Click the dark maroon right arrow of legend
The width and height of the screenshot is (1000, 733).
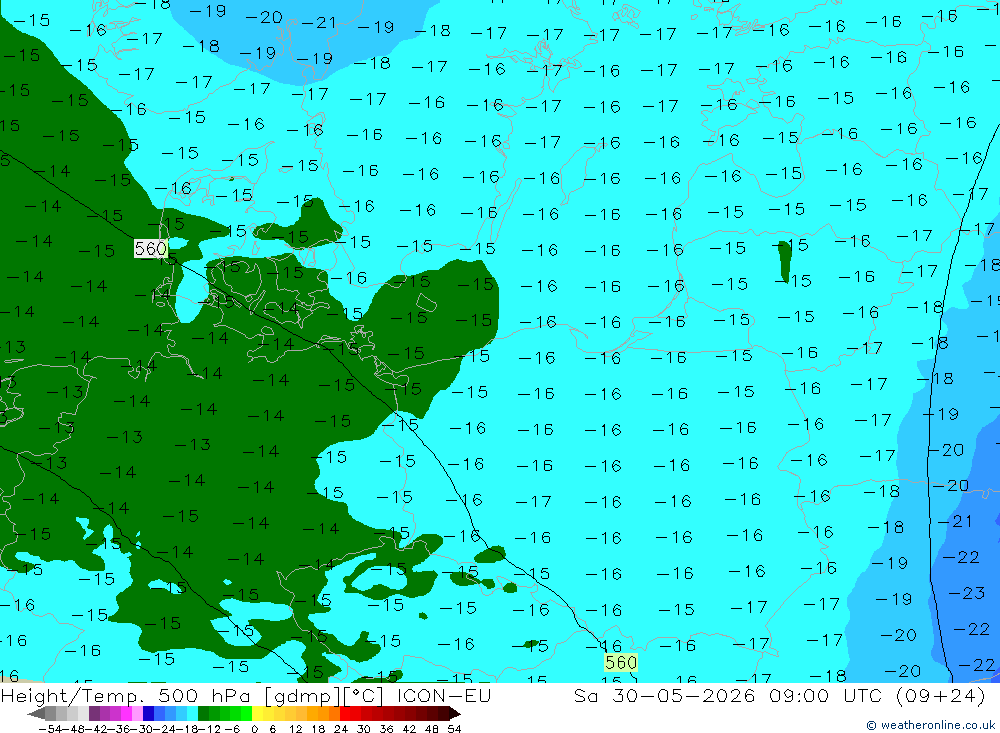point(455,713)
